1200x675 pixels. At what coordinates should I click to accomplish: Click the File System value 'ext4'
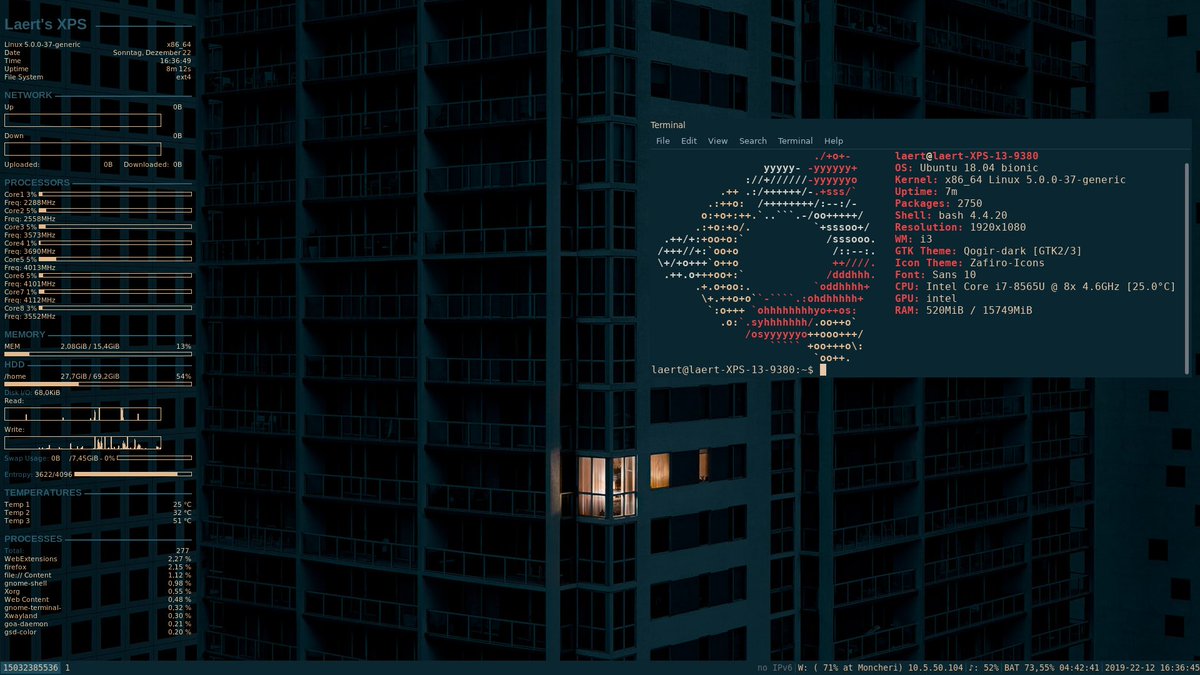pos(183,77)
